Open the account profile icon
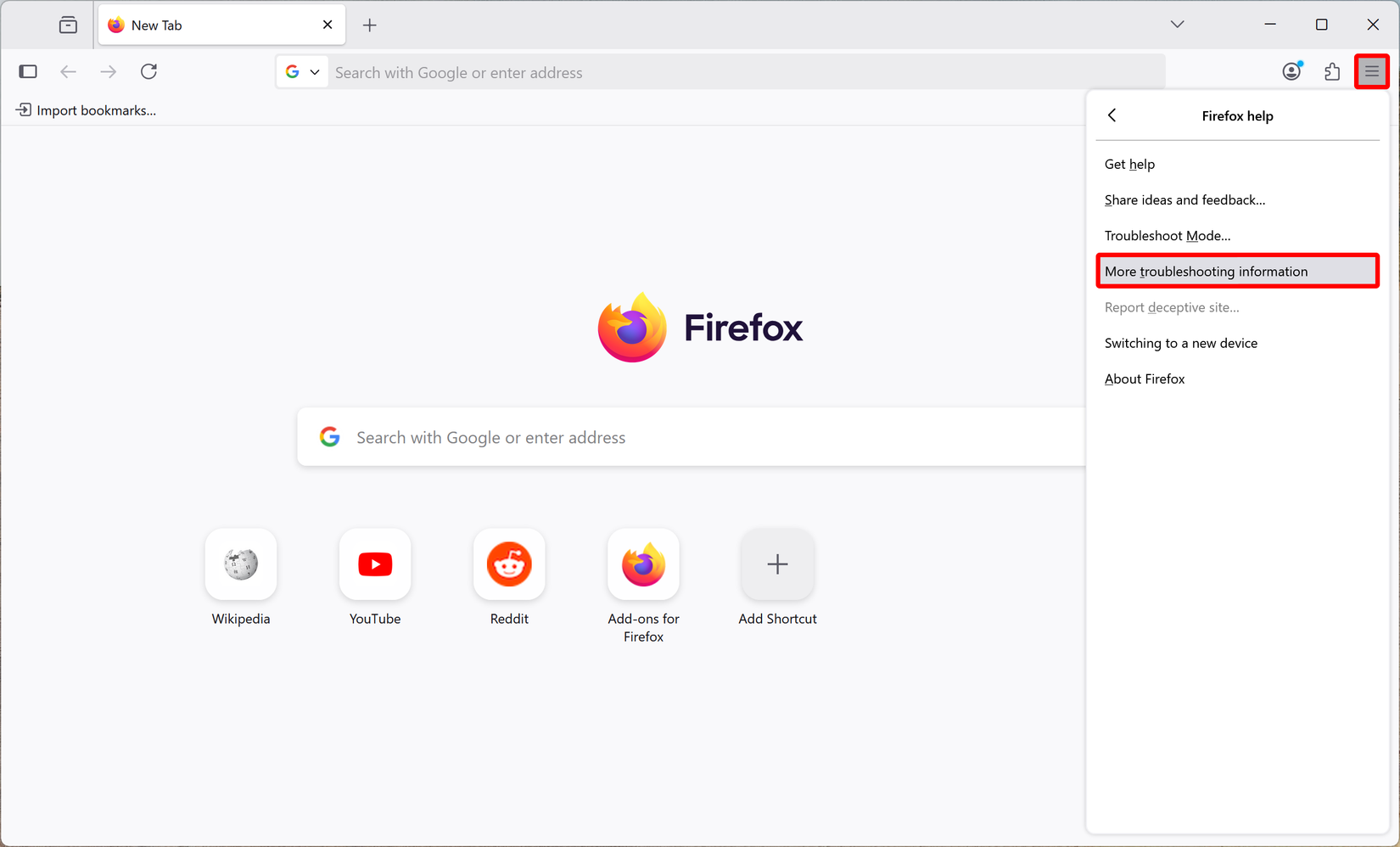This screenshot has width=1400, height=847. 1291,71
